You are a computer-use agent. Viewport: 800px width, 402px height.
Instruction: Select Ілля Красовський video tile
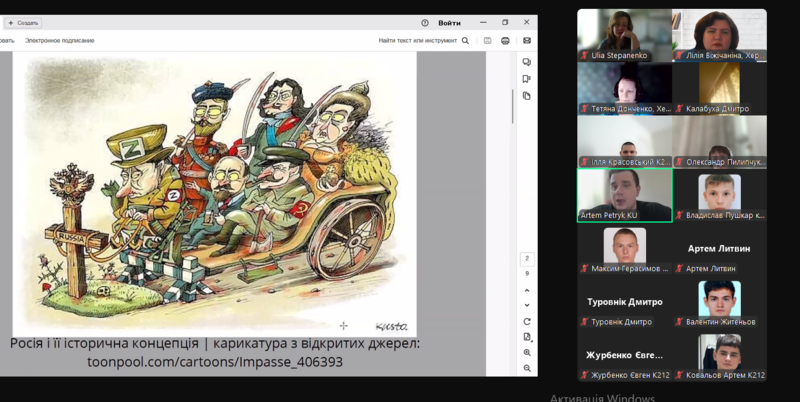coord(624,142)
